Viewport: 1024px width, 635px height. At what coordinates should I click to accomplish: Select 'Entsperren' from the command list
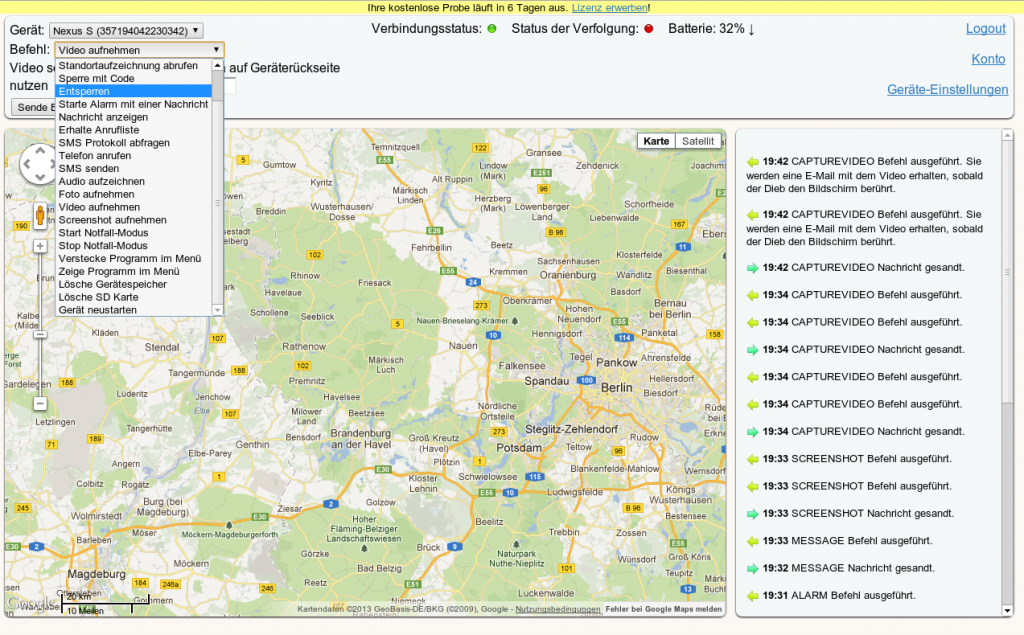[133, 91]
